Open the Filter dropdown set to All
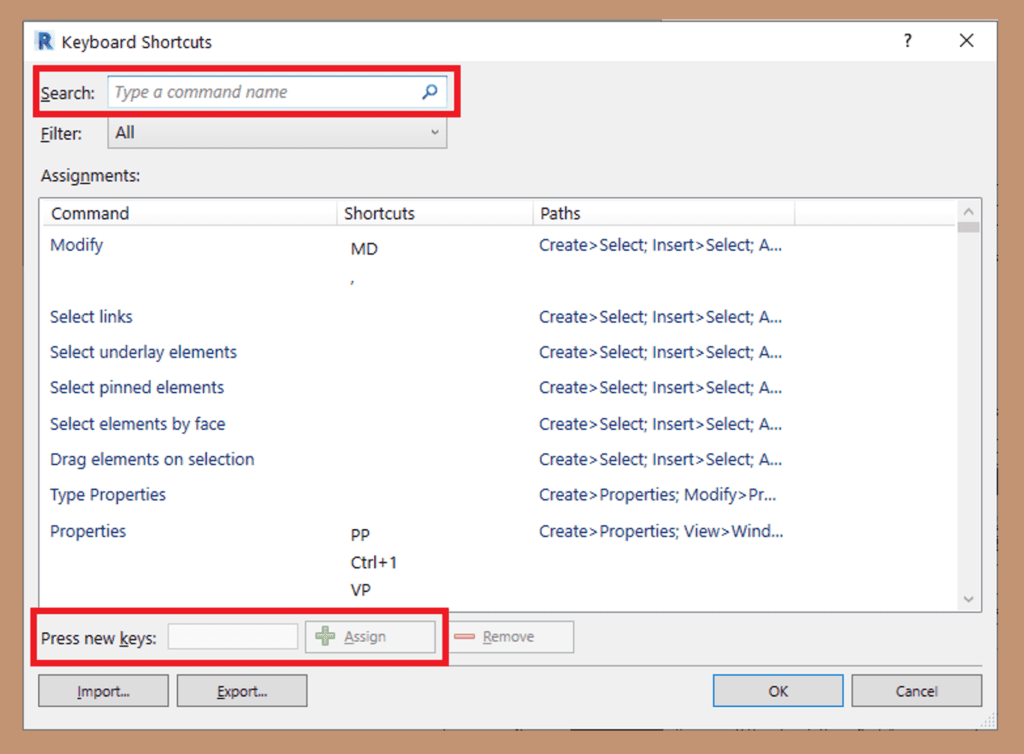This screenshot has width=1024, height=754. point(276,133)
